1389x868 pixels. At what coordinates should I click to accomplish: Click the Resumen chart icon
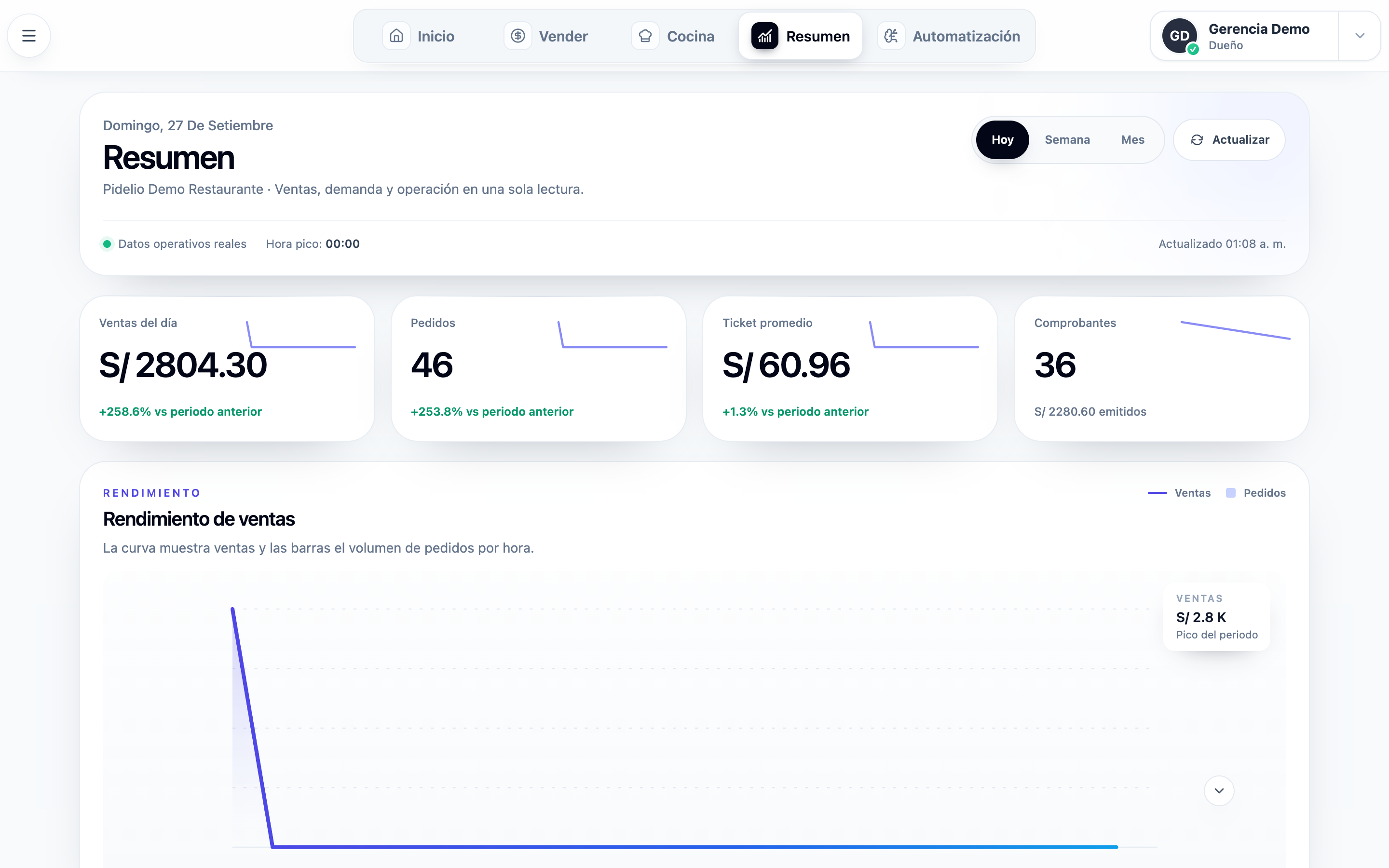click(x=764, y=36)
